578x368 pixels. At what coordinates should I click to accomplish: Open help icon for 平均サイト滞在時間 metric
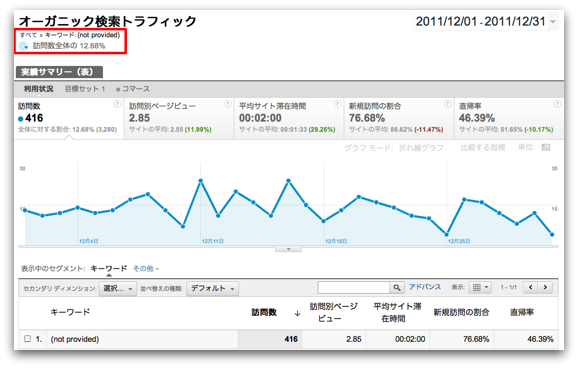pyautogui.click(x=337, y=104)
